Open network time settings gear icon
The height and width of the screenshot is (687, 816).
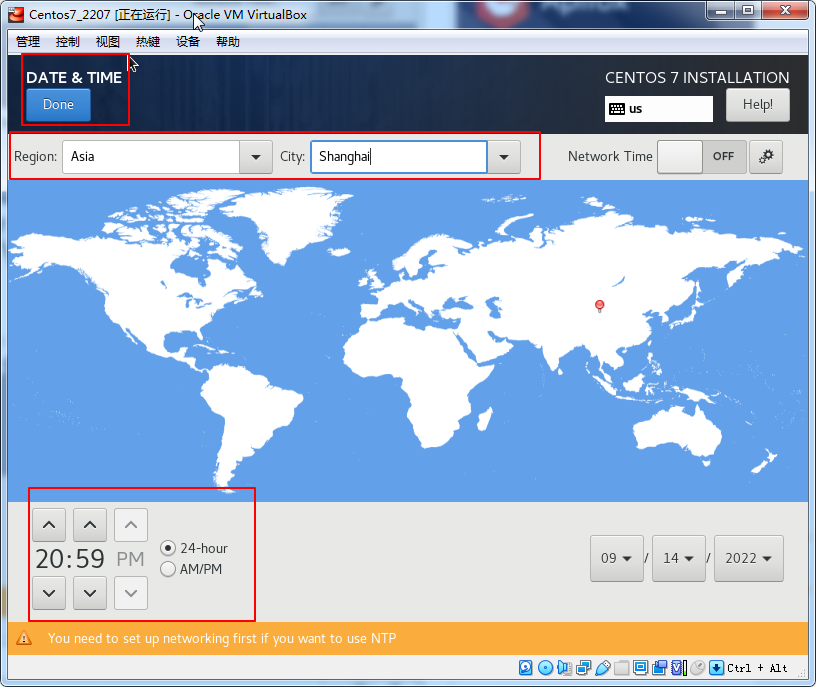(x=766, y=156)
